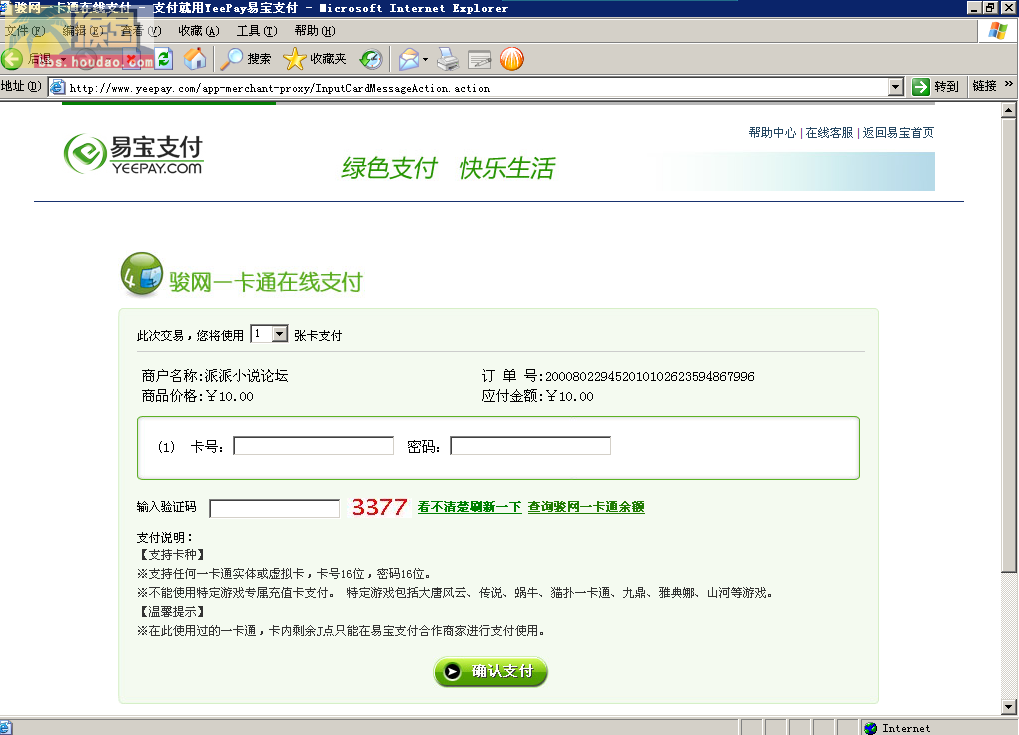This screenshot has height=735, width=1019.
Task: Click the order number 订单号 text
Action: point(618,376)
